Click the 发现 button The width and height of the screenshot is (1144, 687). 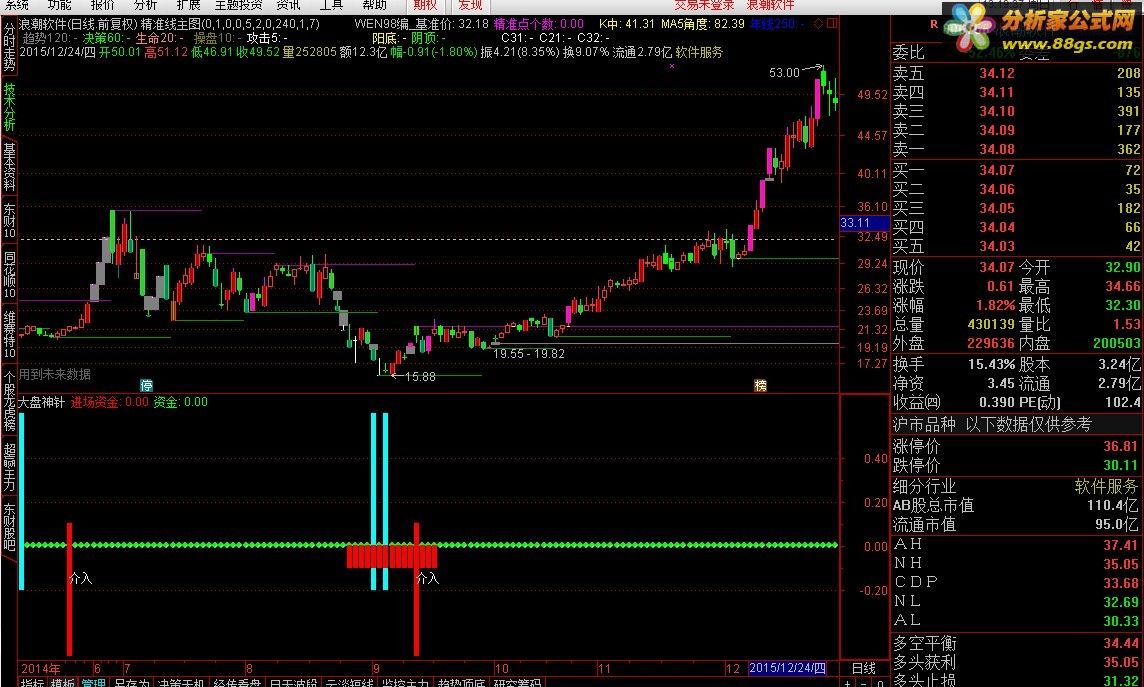tap(471, 5)
